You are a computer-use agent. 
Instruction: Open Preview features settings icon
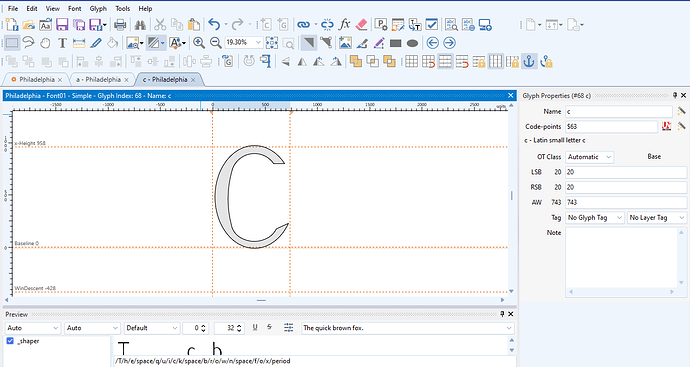(288, 327)
